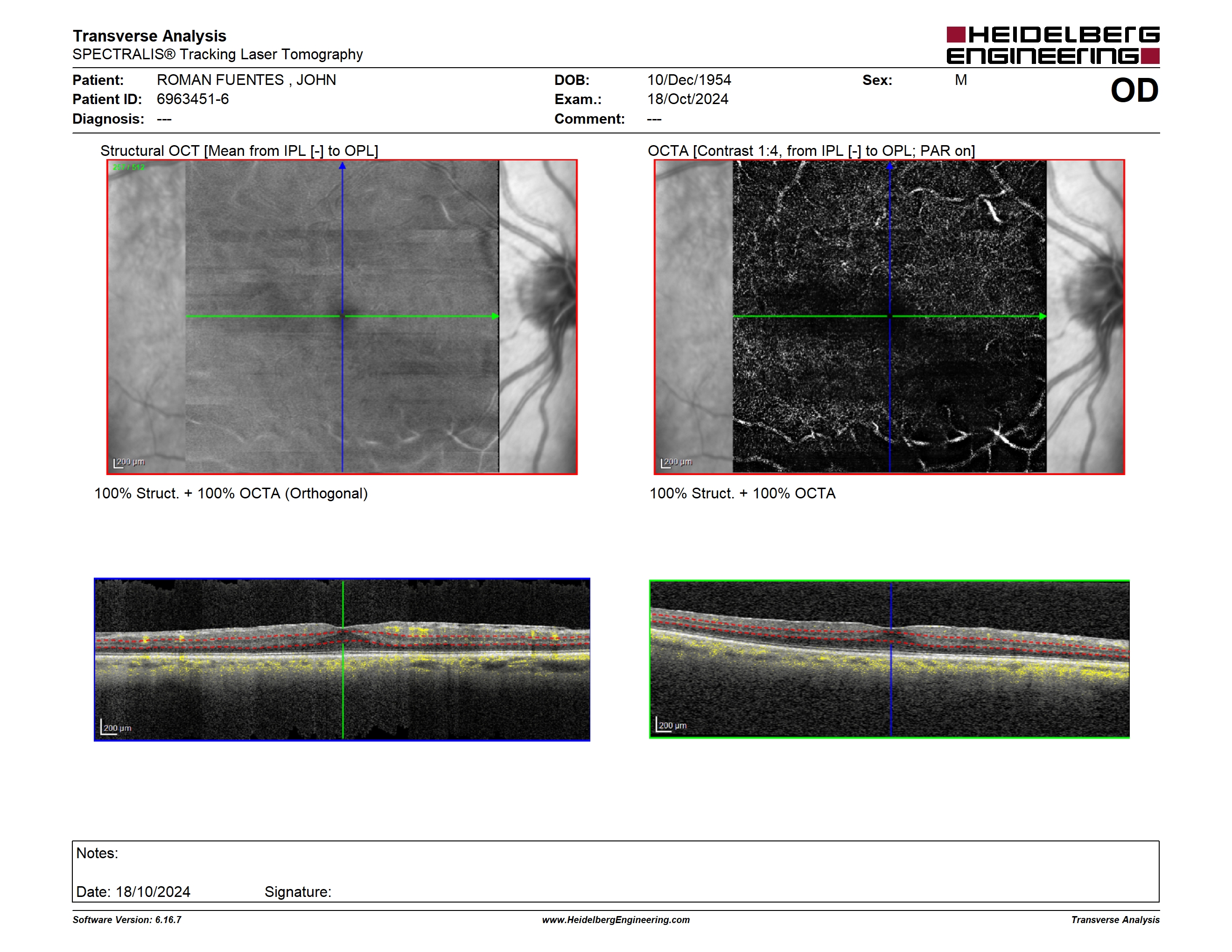
Task: Click the 100% Struct. + 100% OCTA (Orthogonal) label
Action: 231,493
